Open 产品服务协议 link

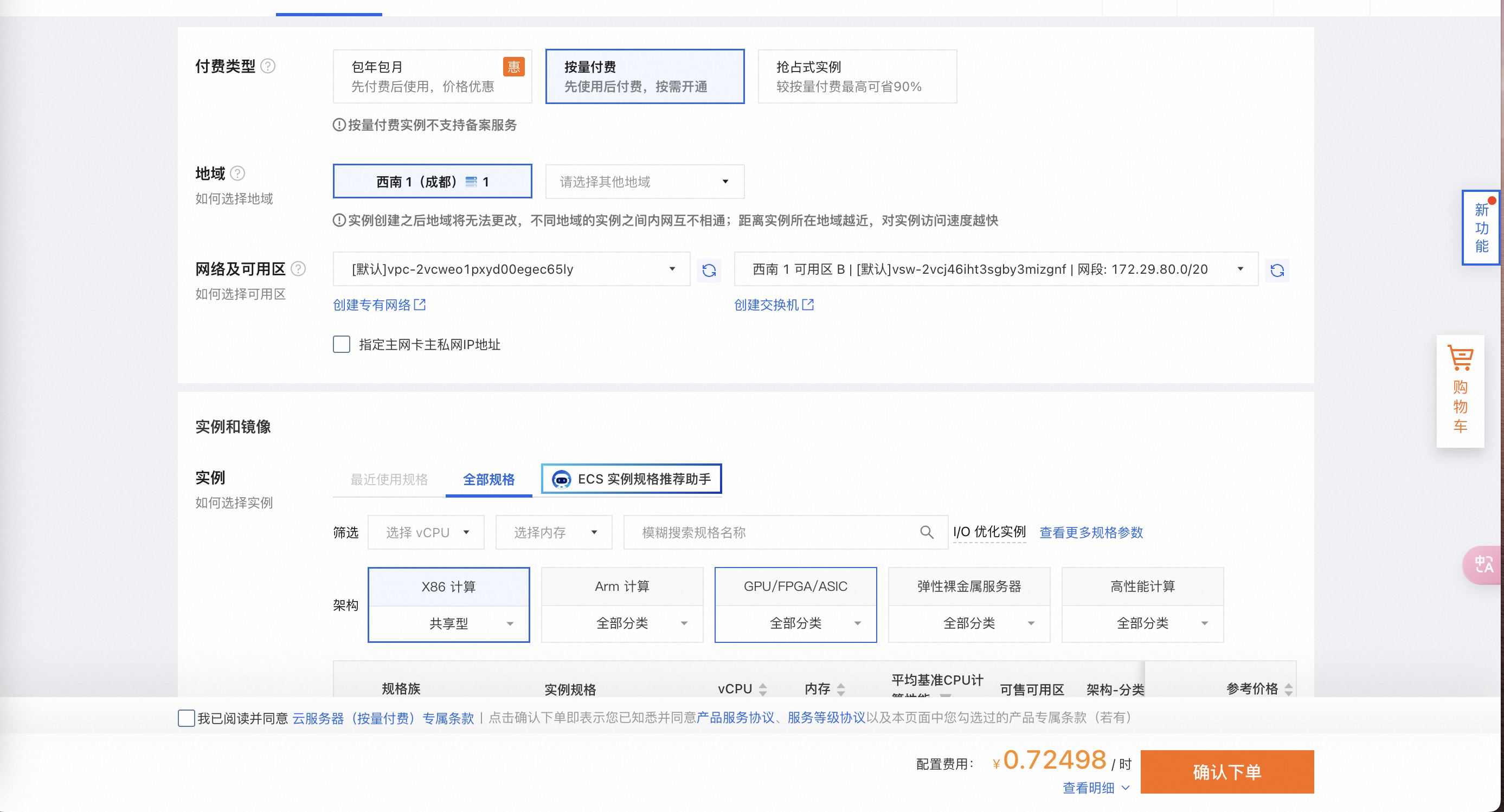click(735, 718)
